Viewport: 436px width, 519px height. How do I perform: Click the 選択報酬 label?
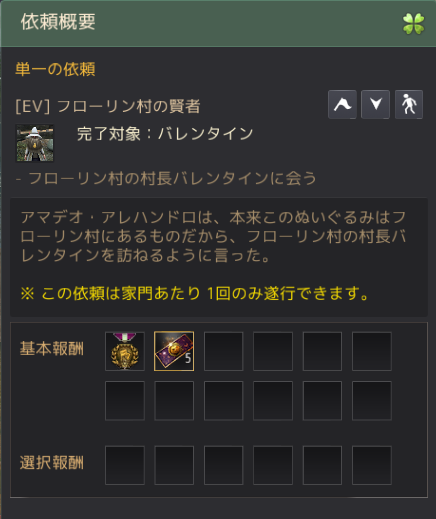click(52, 463)
